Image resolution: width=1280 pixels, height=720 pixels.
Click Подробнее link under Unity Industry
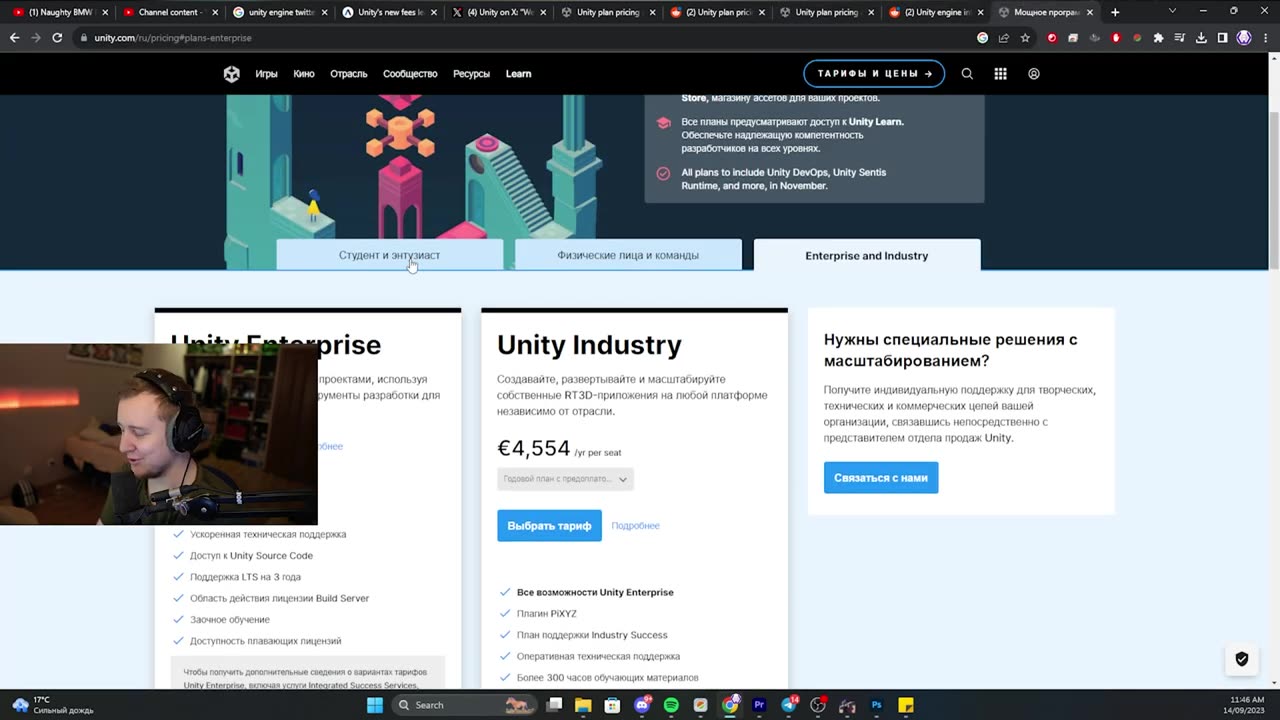pos(635,526)
